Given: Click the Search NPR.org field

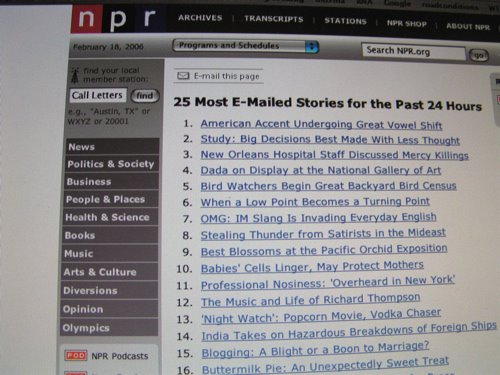Looking at the screenshot, I should click(413, 52).
